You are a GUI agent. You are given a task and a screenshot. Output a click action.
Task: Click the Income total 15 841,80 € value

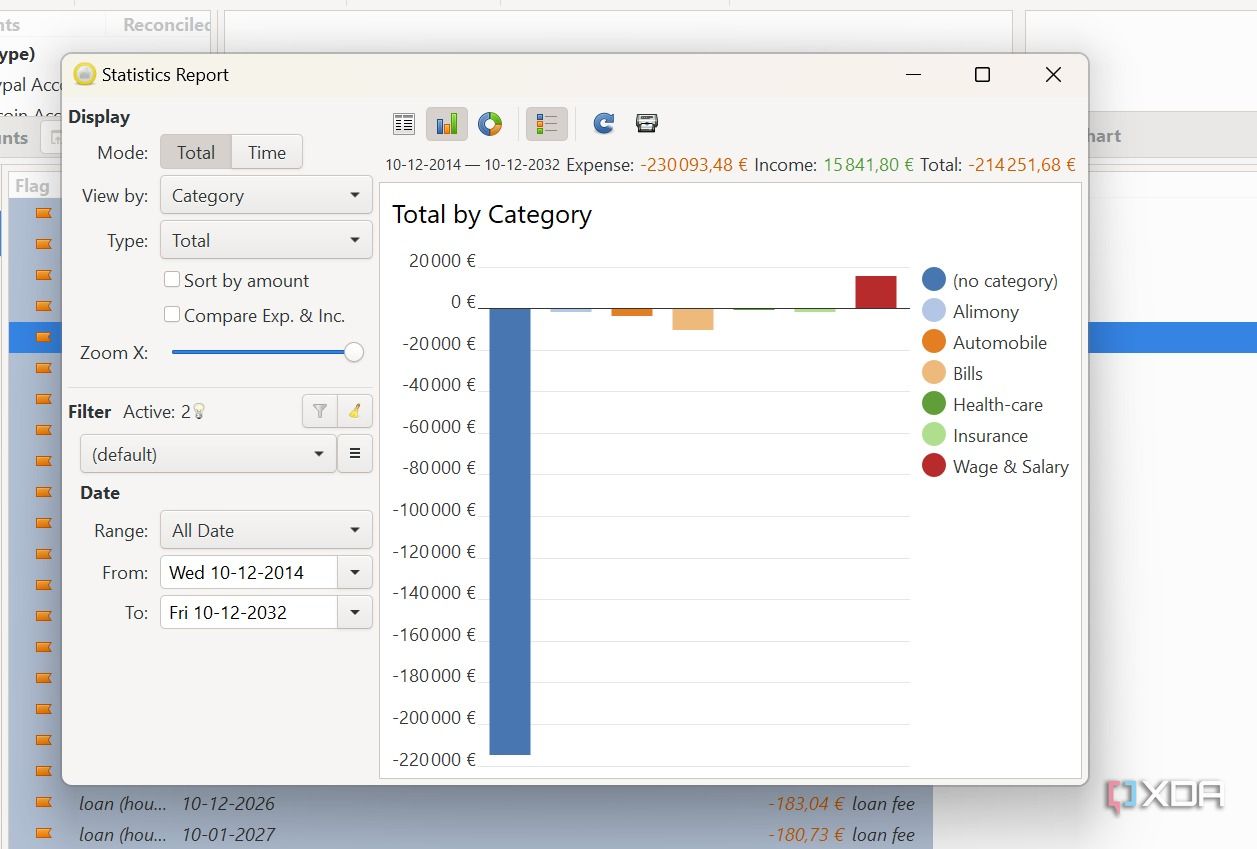868,165
